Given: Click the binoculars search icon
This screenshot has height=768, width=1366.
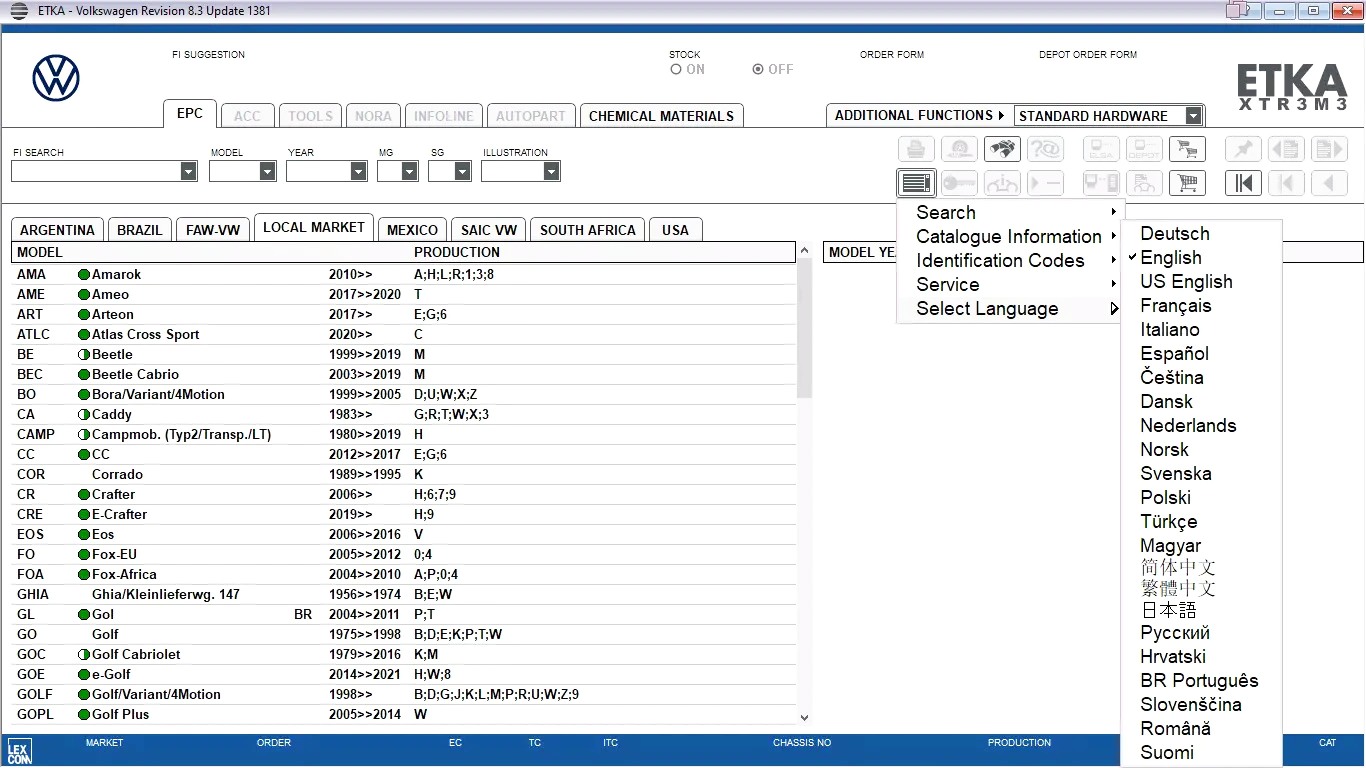Looking at the screenshot, I should (x=1002, y=149).
